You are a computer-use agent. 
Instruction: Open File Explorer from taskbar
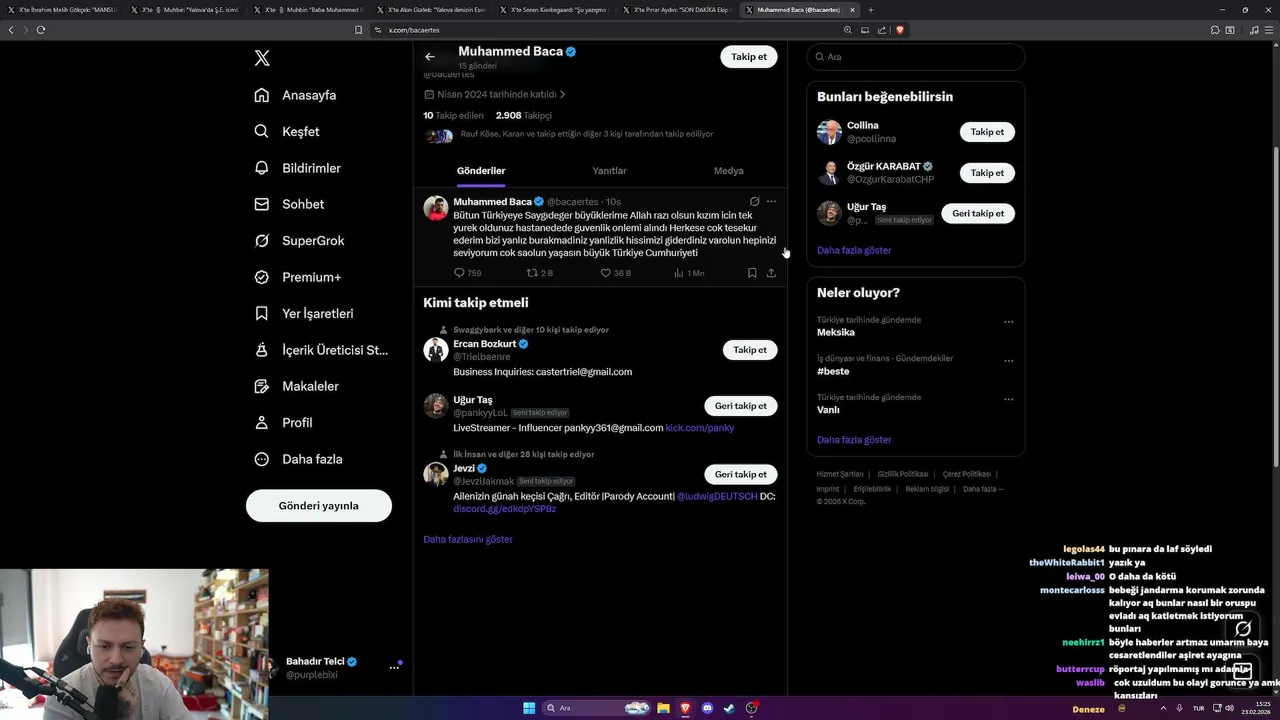pyautogui.click(x=663, y=708)
